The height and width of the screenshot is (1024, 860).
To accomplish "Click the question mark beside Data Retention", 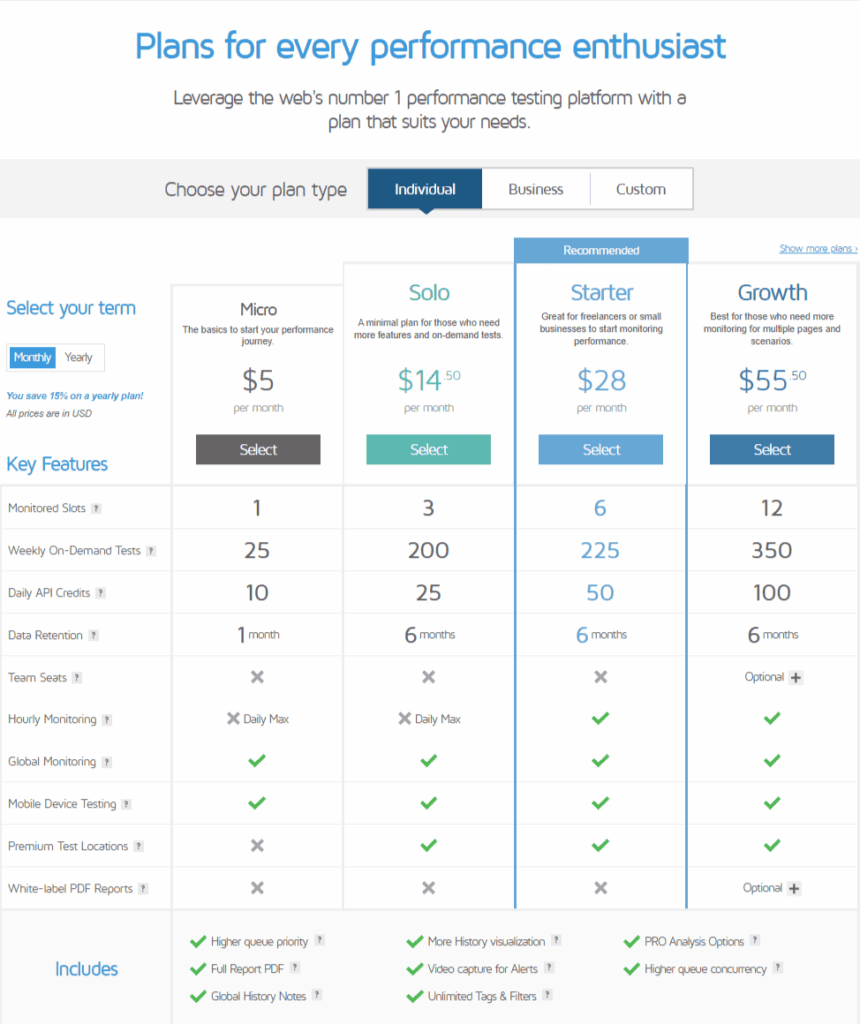I will click(95, 635).
